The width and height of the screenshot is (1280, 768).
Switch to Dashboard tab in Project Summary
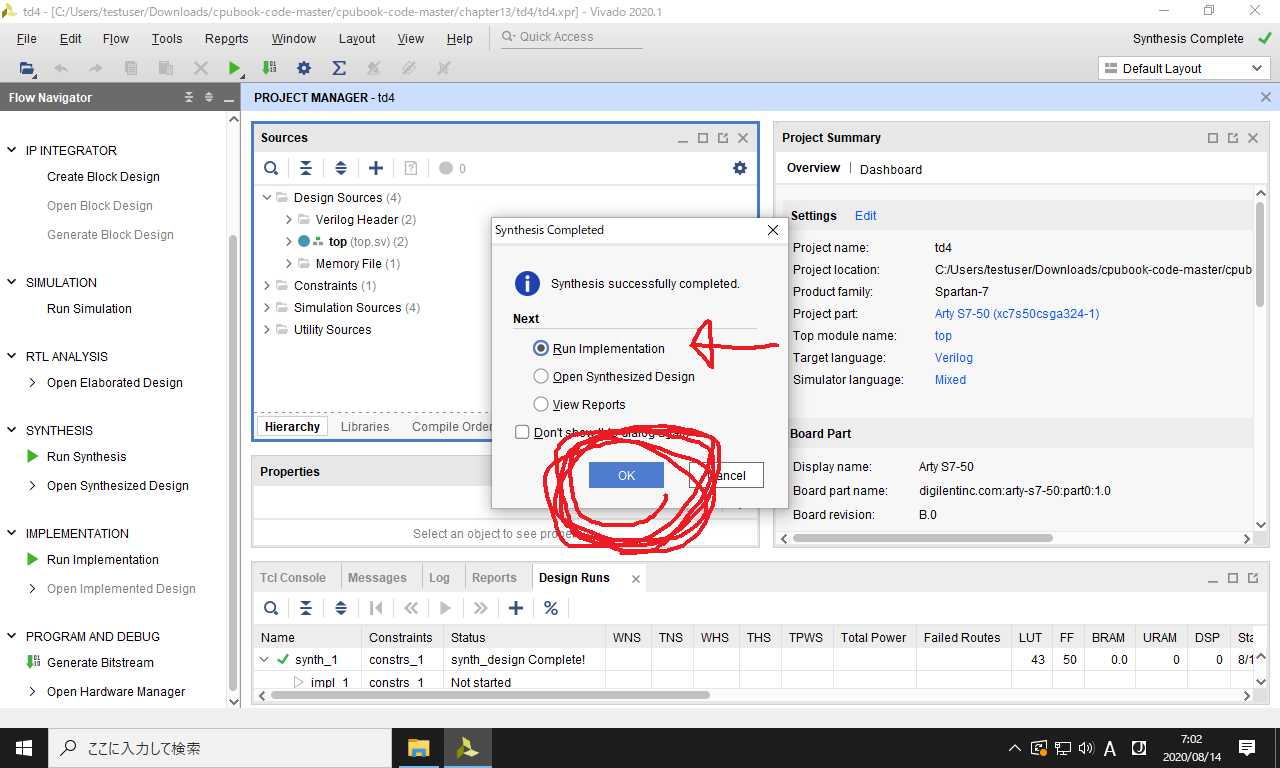point(891,169)
